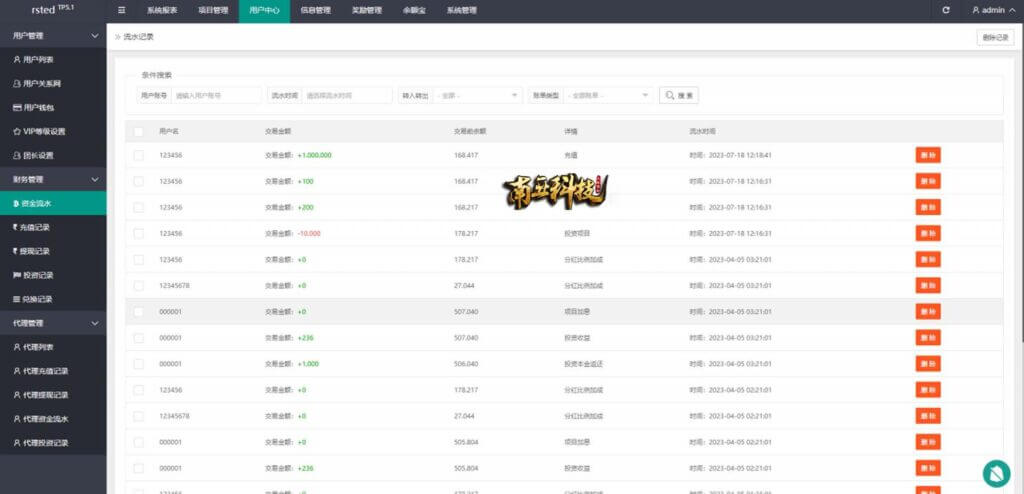Click the 搜索 search button
The image size is (1024, 494).
click(x=679, y=95)
